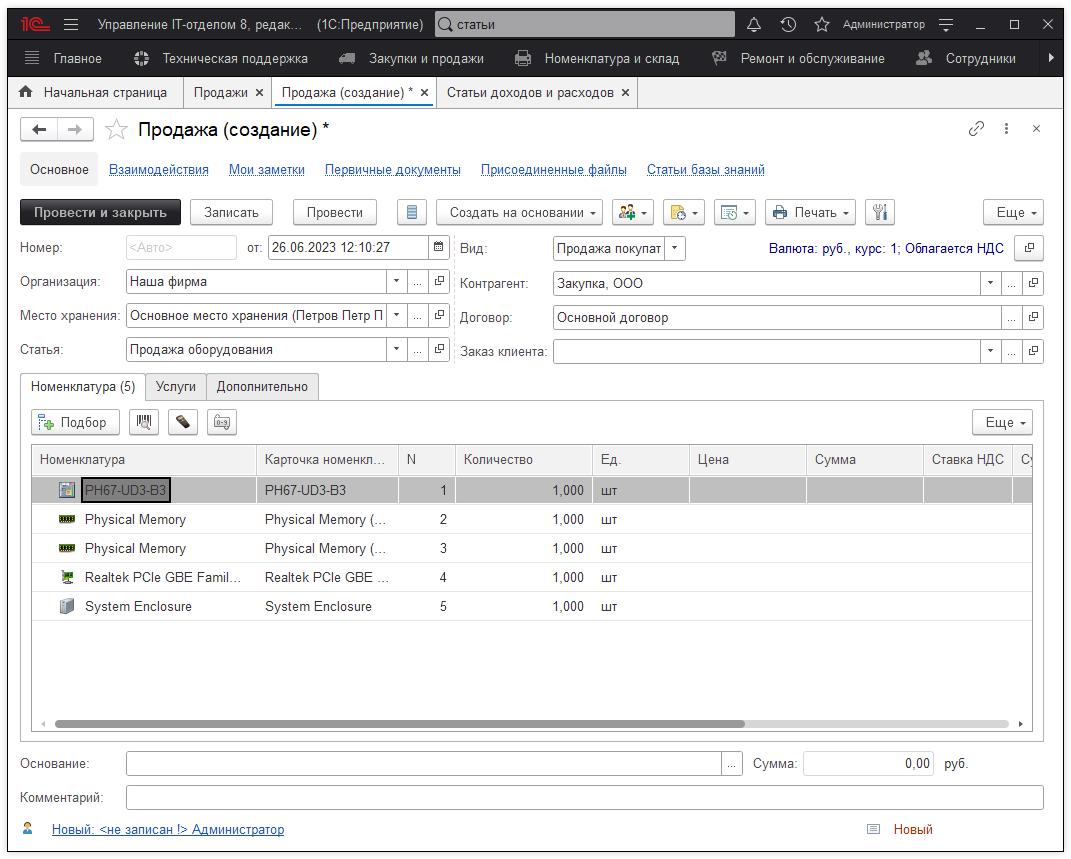The width and height of the screenshot is (1071, 859).
Task: Click the horizontal scrollbar in items table
Action: (x=400, y=724)
